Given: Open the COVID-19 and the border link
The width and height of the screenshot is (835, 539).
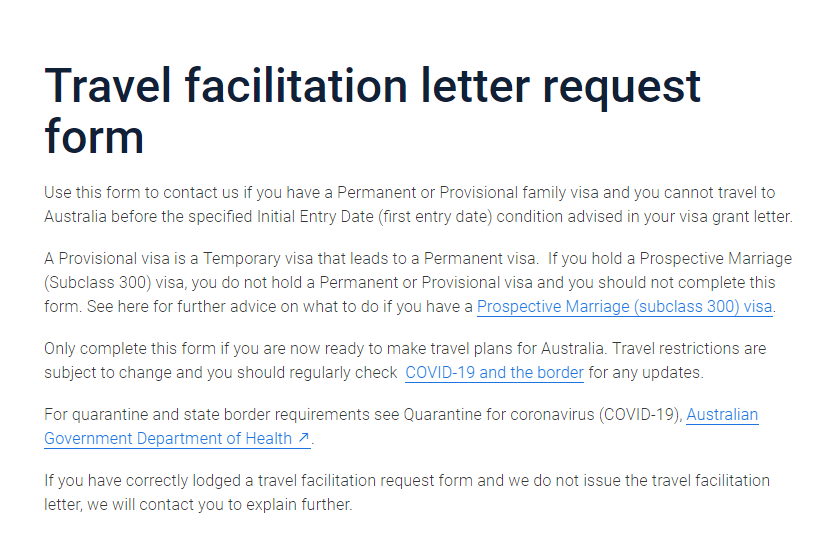Looking at the screenshot, I should click(494, 373).
